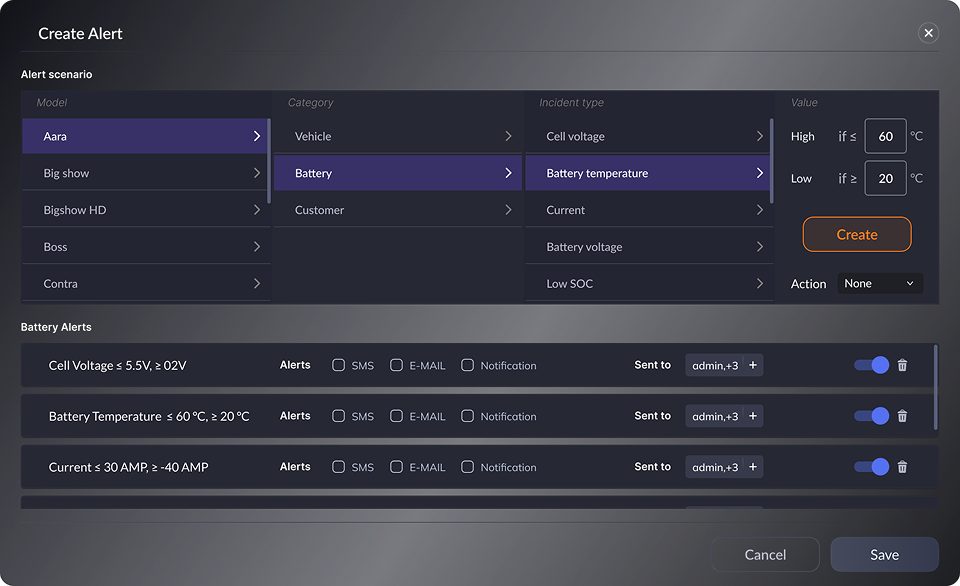Expand the Battery voltage incident chevron

click(759, 247)
